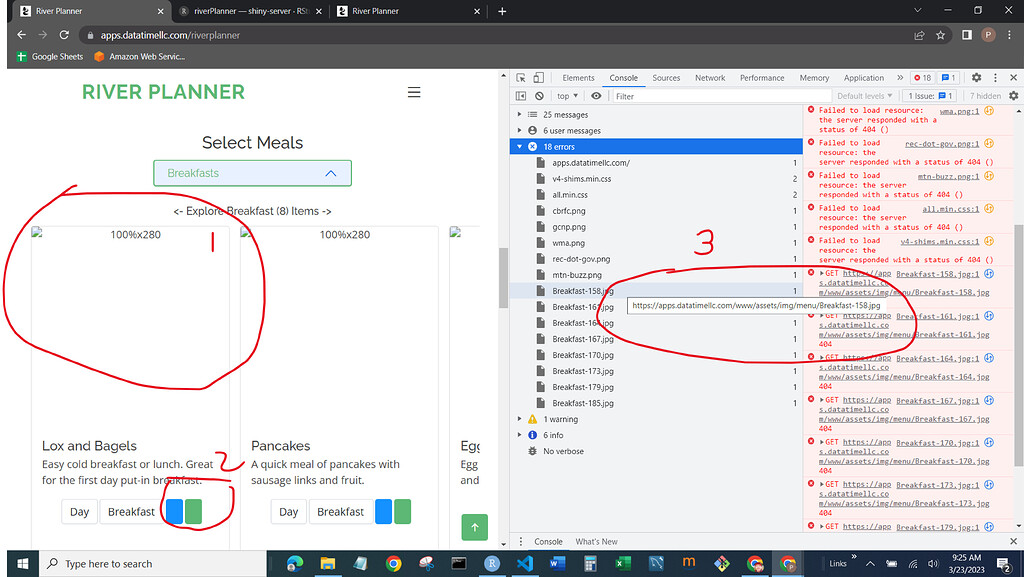Screen dimensions: 1024x577
Task: Select Breakfast assignment for Pancakes
Action: pos(340,511)
